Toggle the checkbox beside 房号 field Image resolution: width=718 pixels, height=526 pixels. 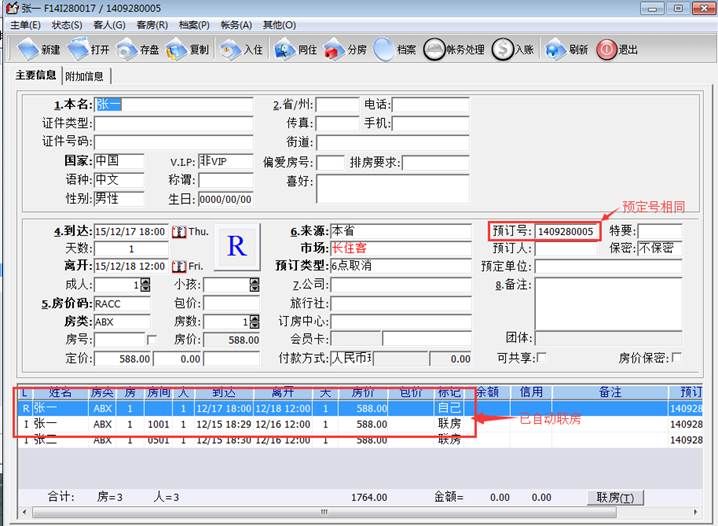click(x=152, y=340)
